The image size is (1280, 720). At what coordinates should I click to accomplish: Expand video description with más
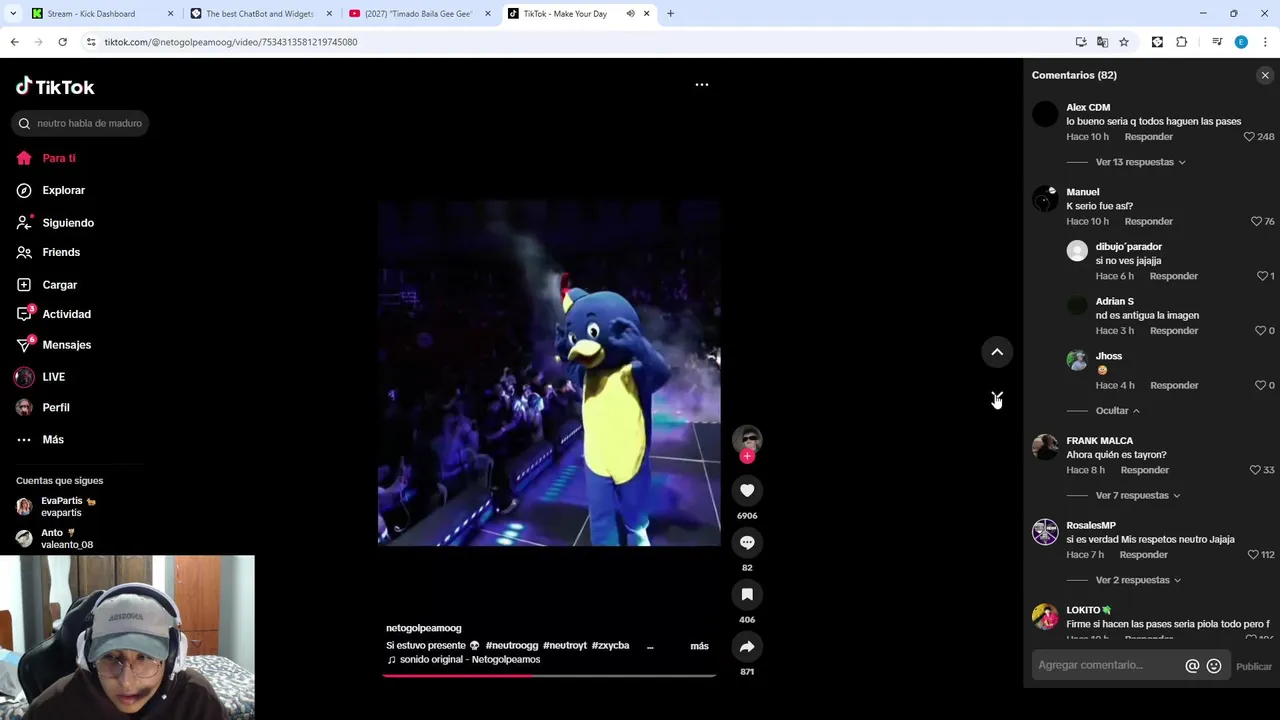click(700, 646)
